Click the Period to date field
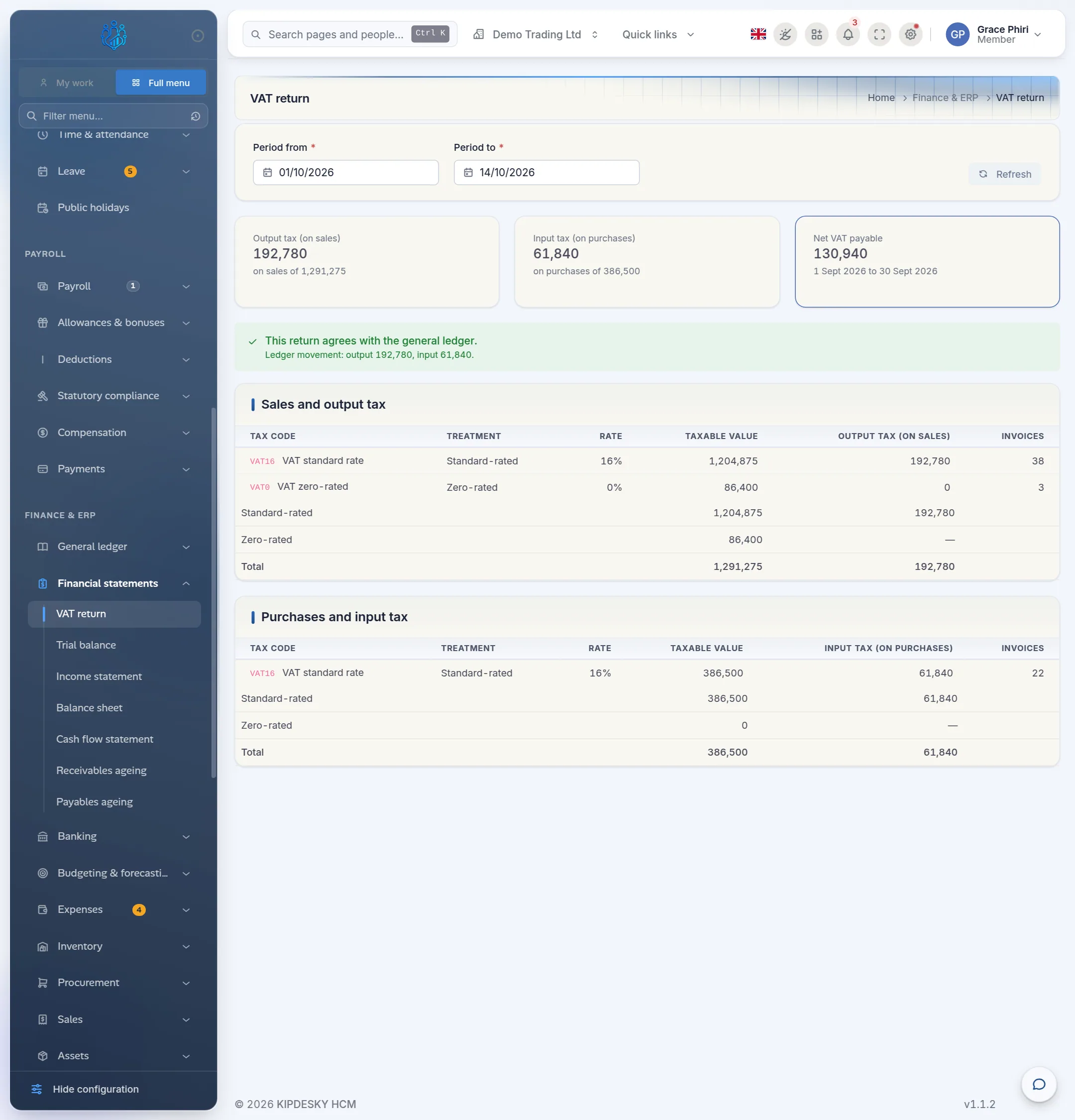1075x1120 pixels. [x=546, y=173]
